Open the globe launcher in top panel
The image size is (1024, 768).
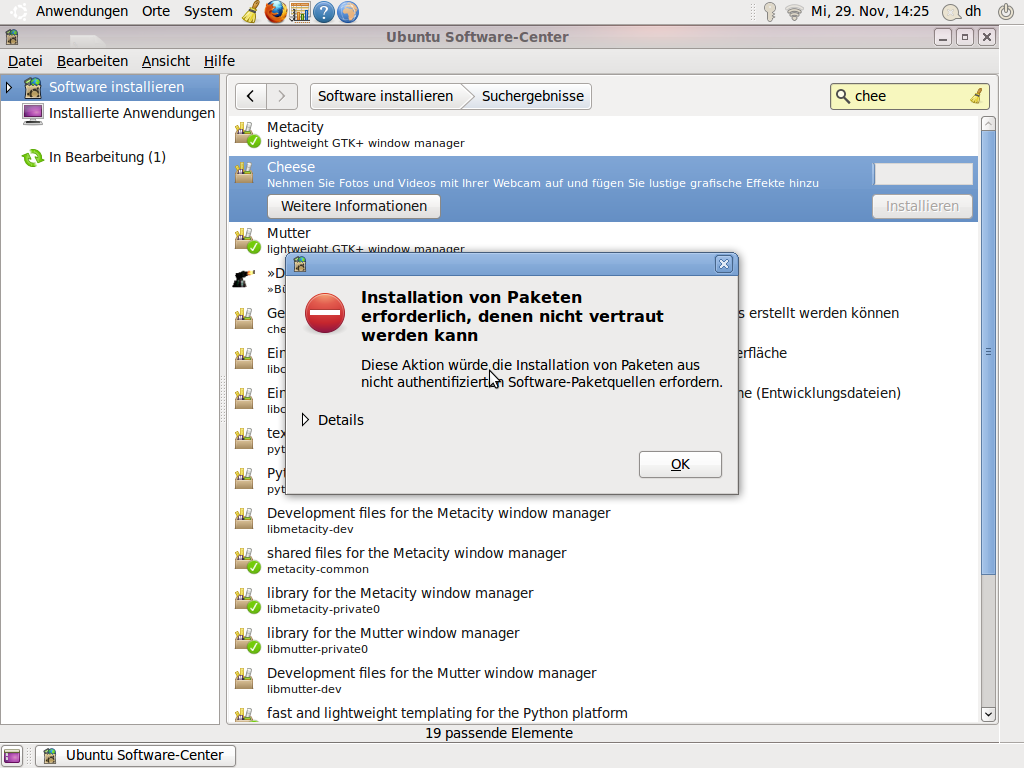[347, 11]
